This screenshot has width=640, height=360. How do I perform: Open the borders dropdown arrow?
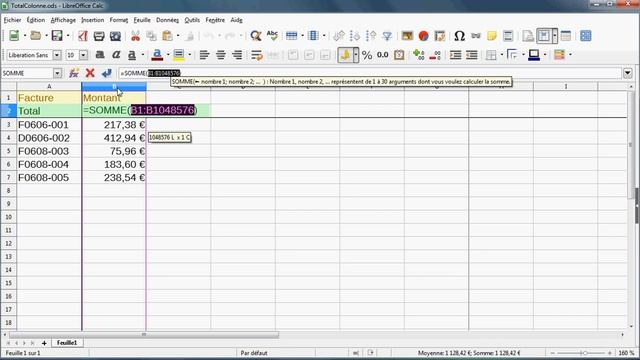click(x=502, y=55)
